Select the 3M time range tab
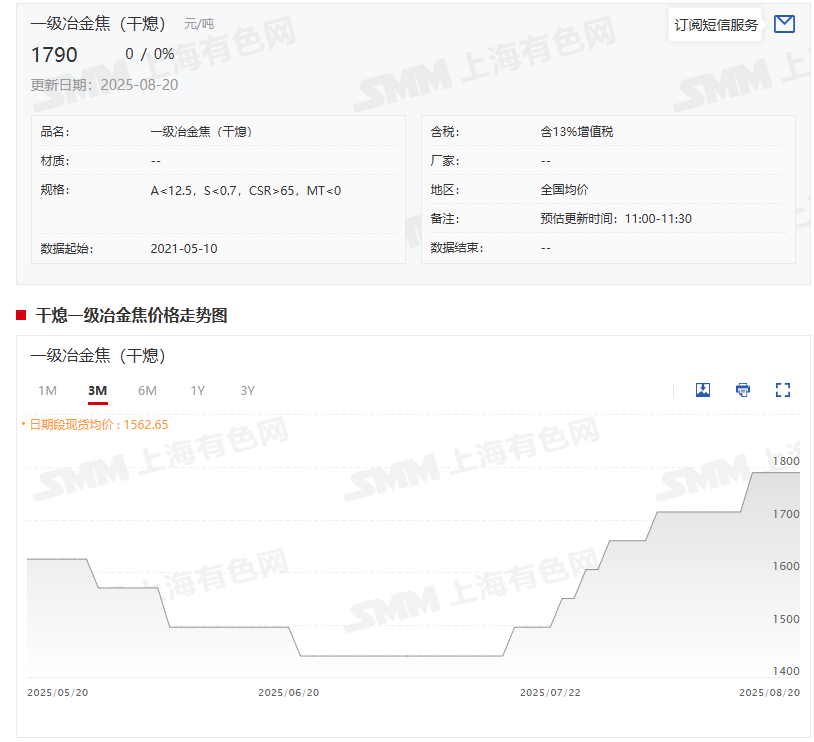 97,391
